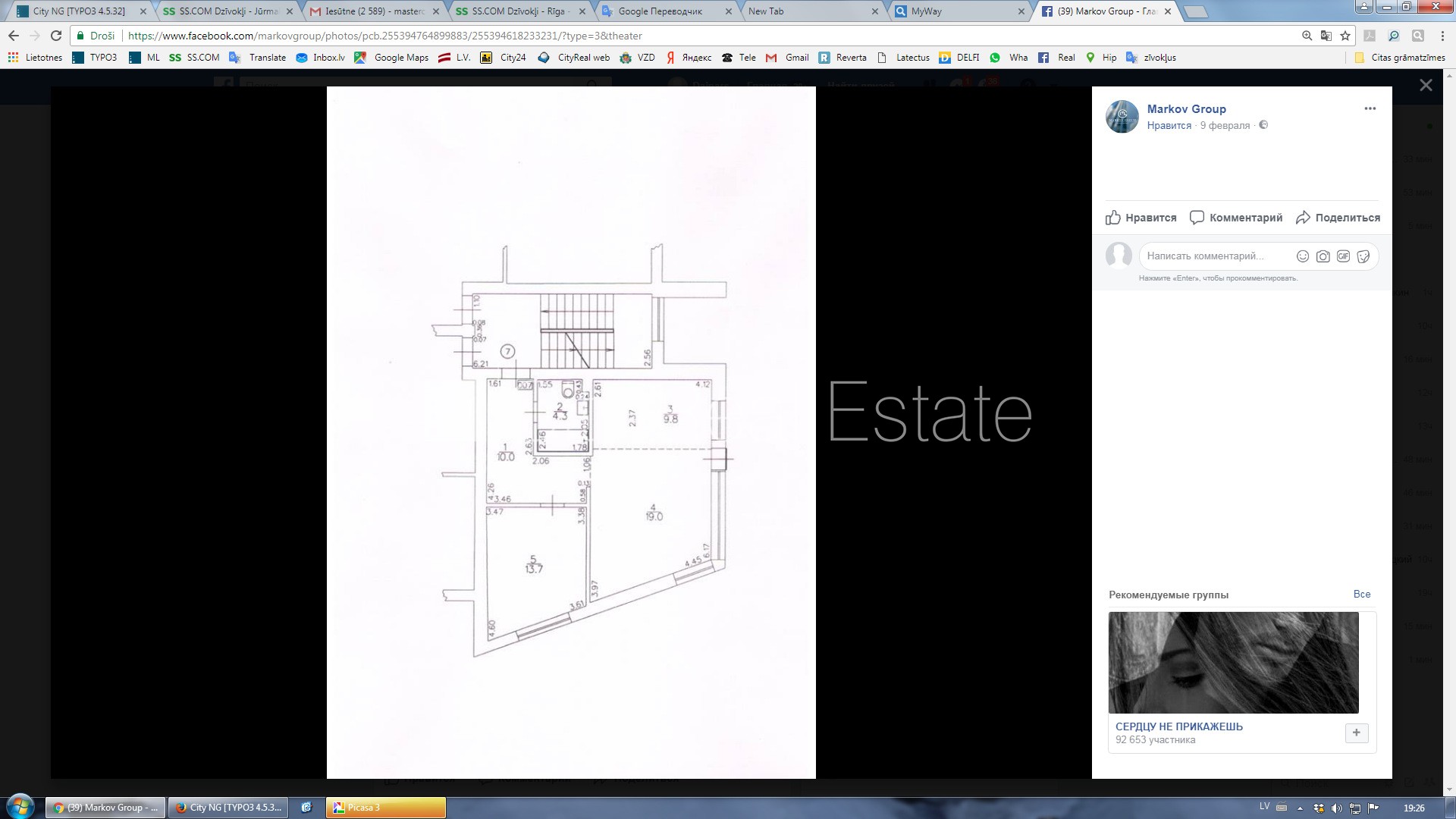Click the emoji icon in comment box
Viewport: 1456px width, 819px height.
click(1302, 256)
